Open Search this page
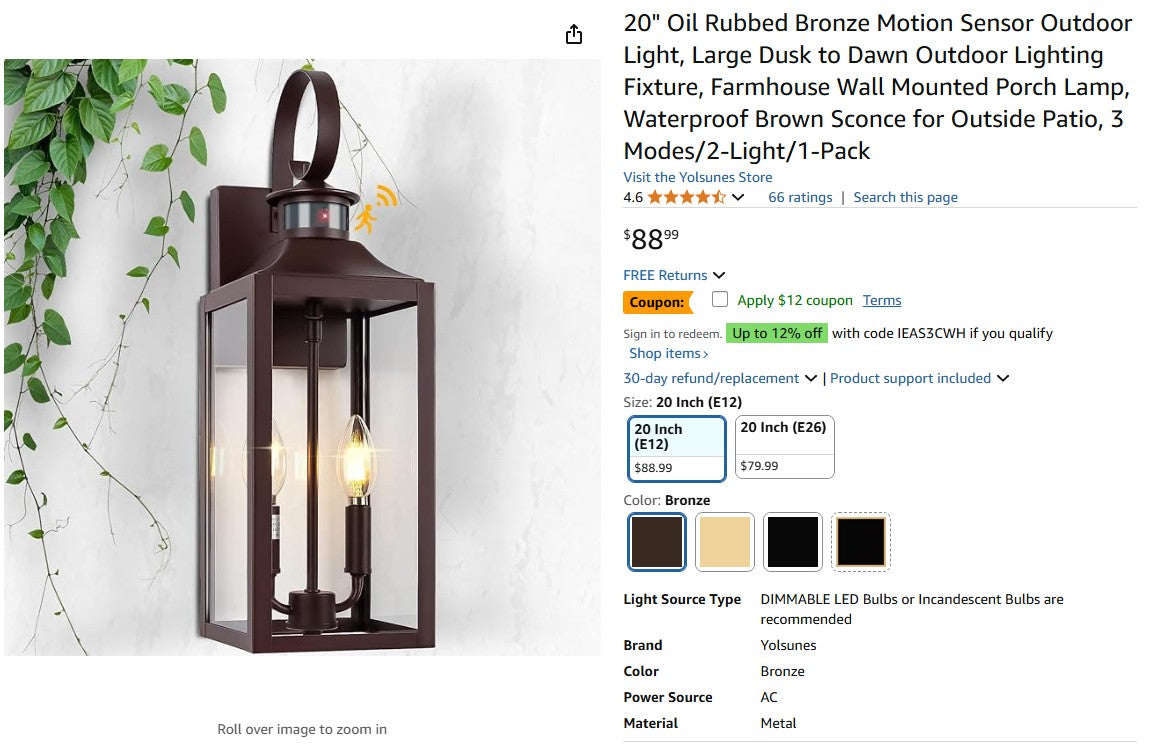Image resolution: width=1158 pixels, height=750 pixels. point(905,197)
